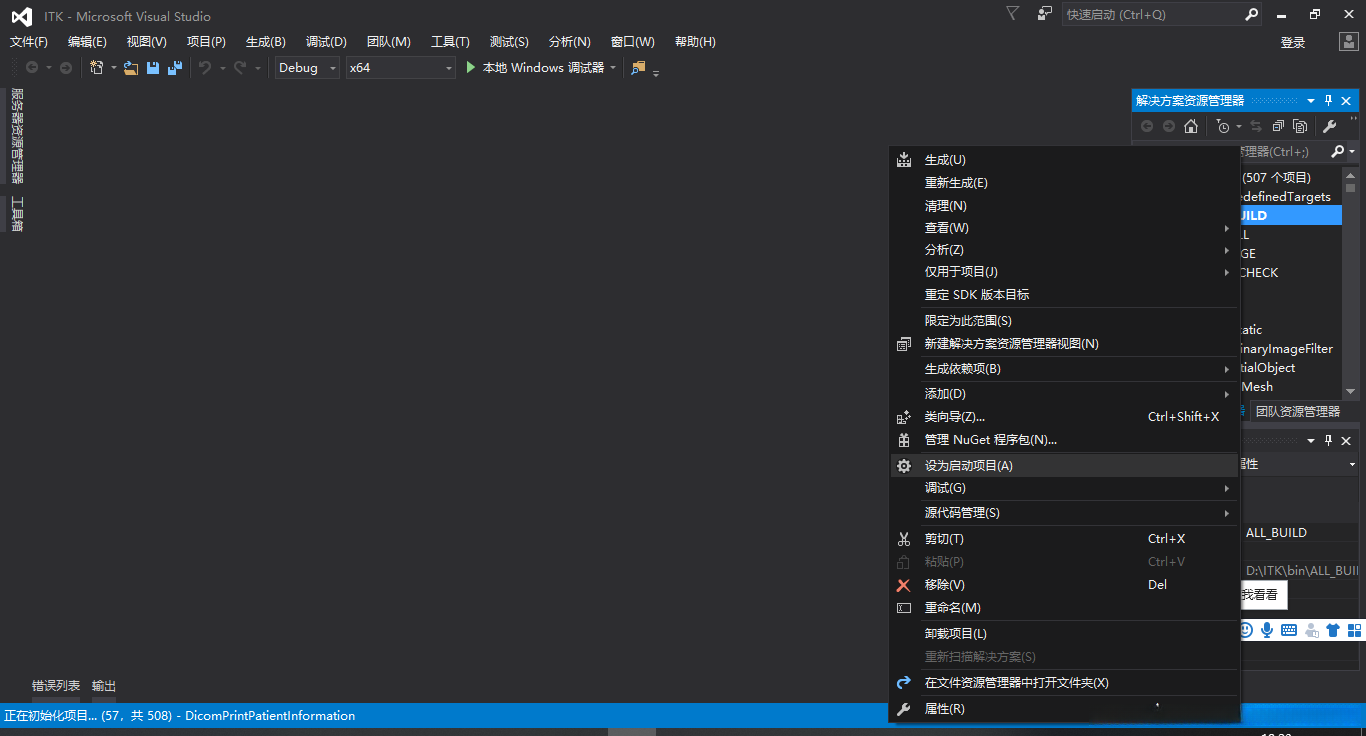Click the microphone icon in the input method bar

click(1267, 630)
